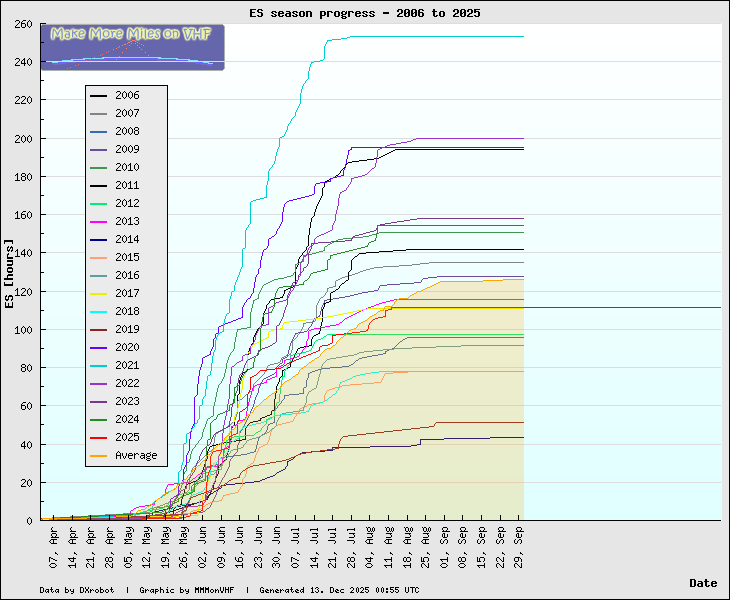Click the Date x-axis label
730x600 pixels.
click(702, 583)
